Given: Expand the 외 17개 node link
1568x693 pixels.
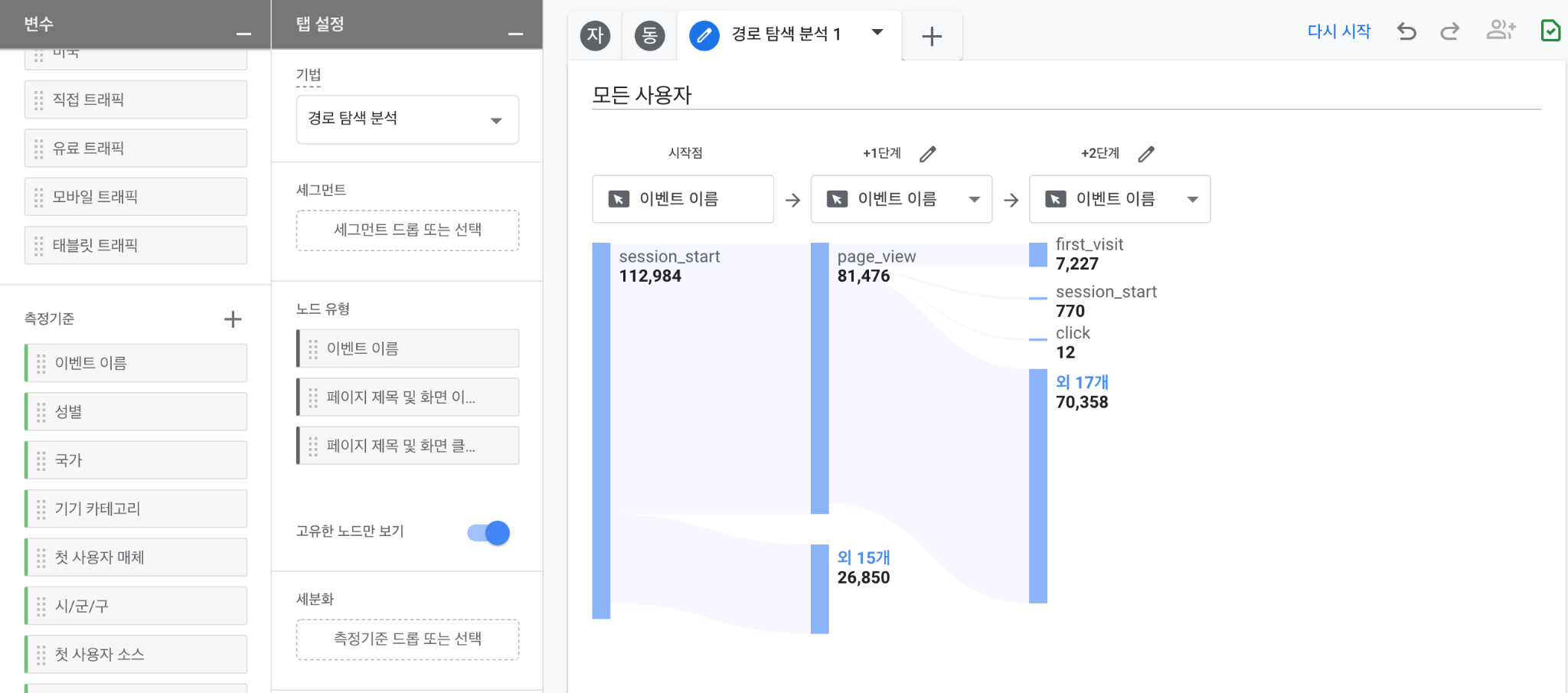Looking at the screenshot, I should pos(1082,382).
